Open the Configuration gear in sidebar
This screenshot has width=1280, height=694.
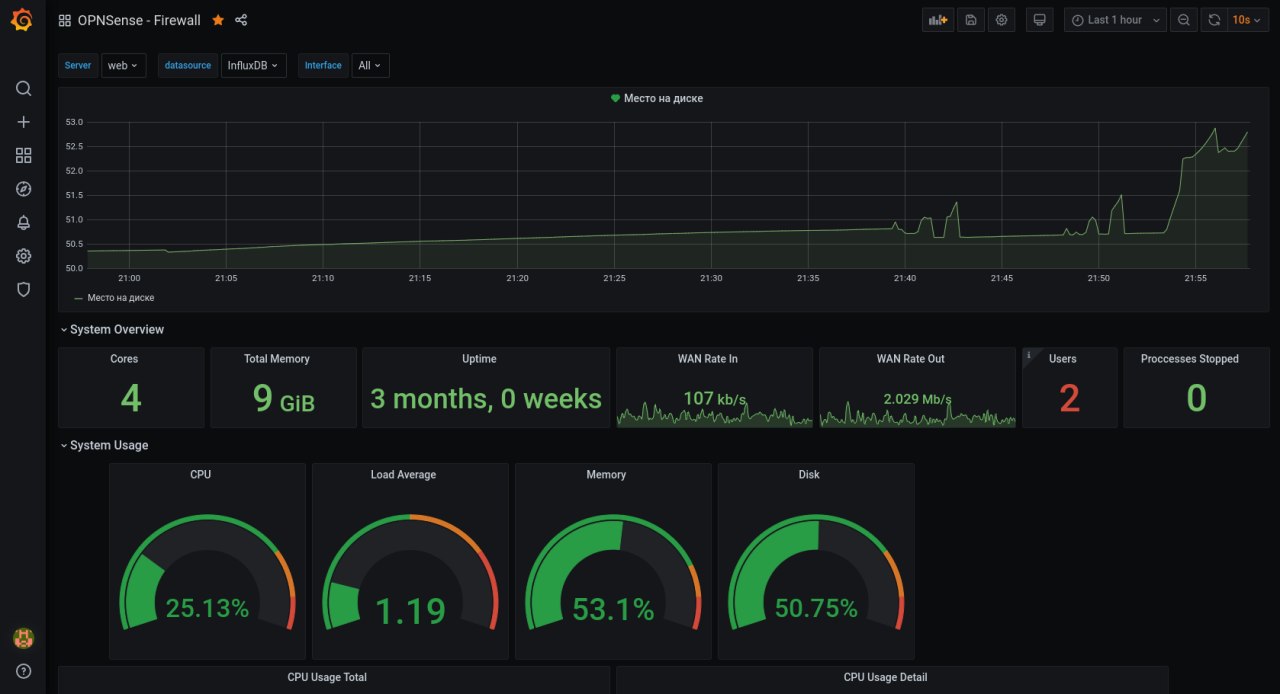tap(23, 256)
